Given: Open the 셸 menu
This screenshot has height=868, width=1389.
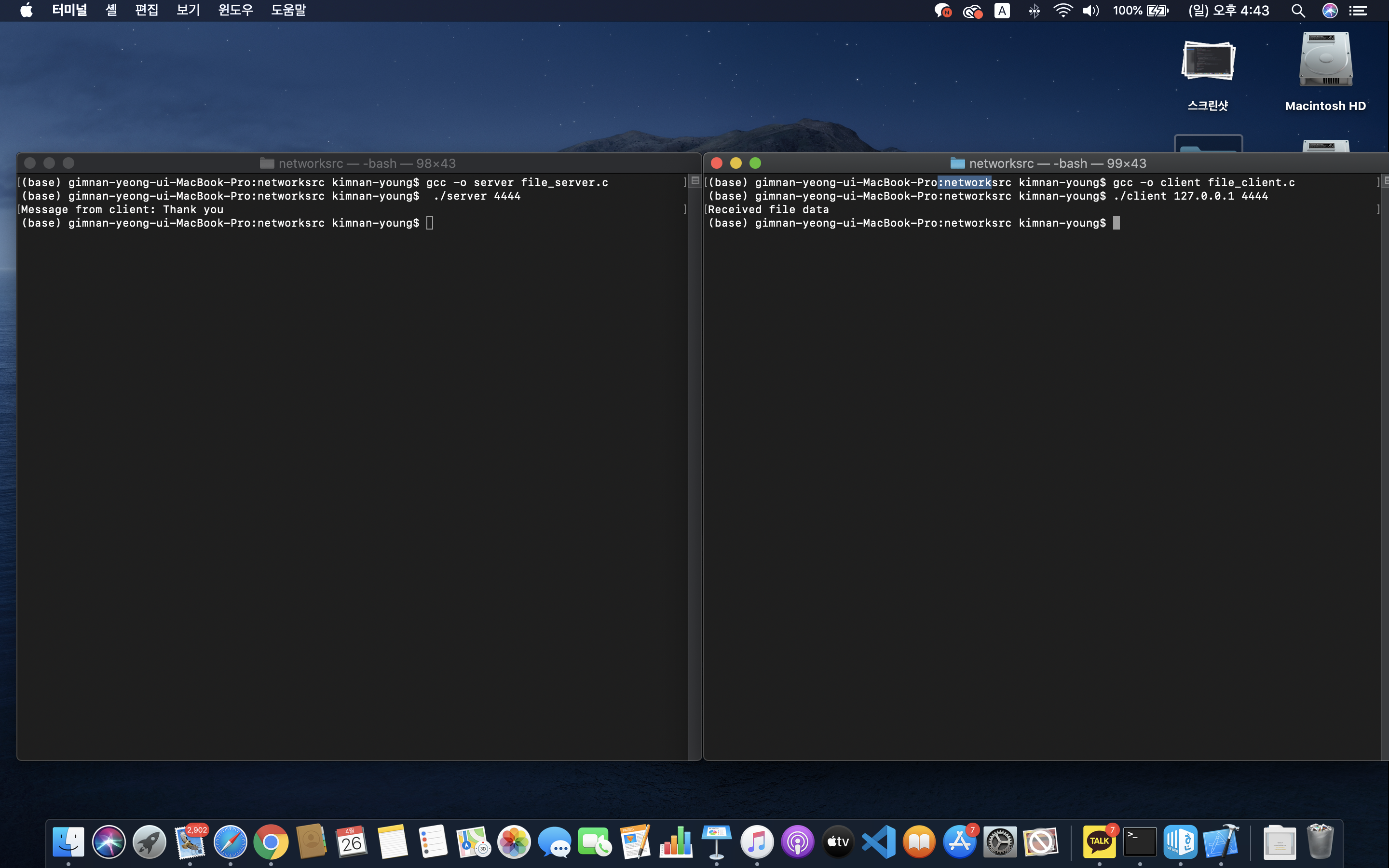Looking at the screenshot, I should pos(111,10).
